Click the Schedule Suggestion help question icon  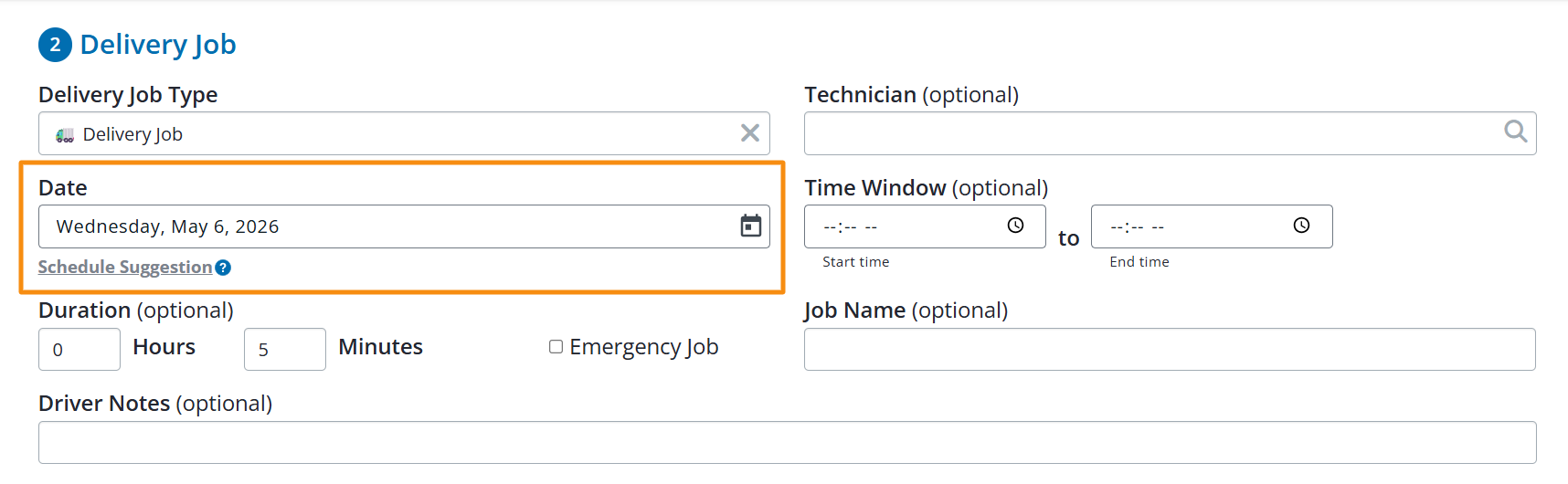[x=223, y=268]
